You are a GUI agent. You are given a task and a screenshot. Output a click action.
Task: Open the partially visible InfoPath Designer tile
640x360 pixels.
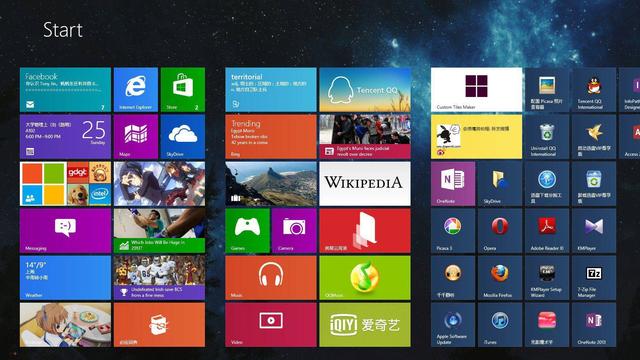(630, 90)
